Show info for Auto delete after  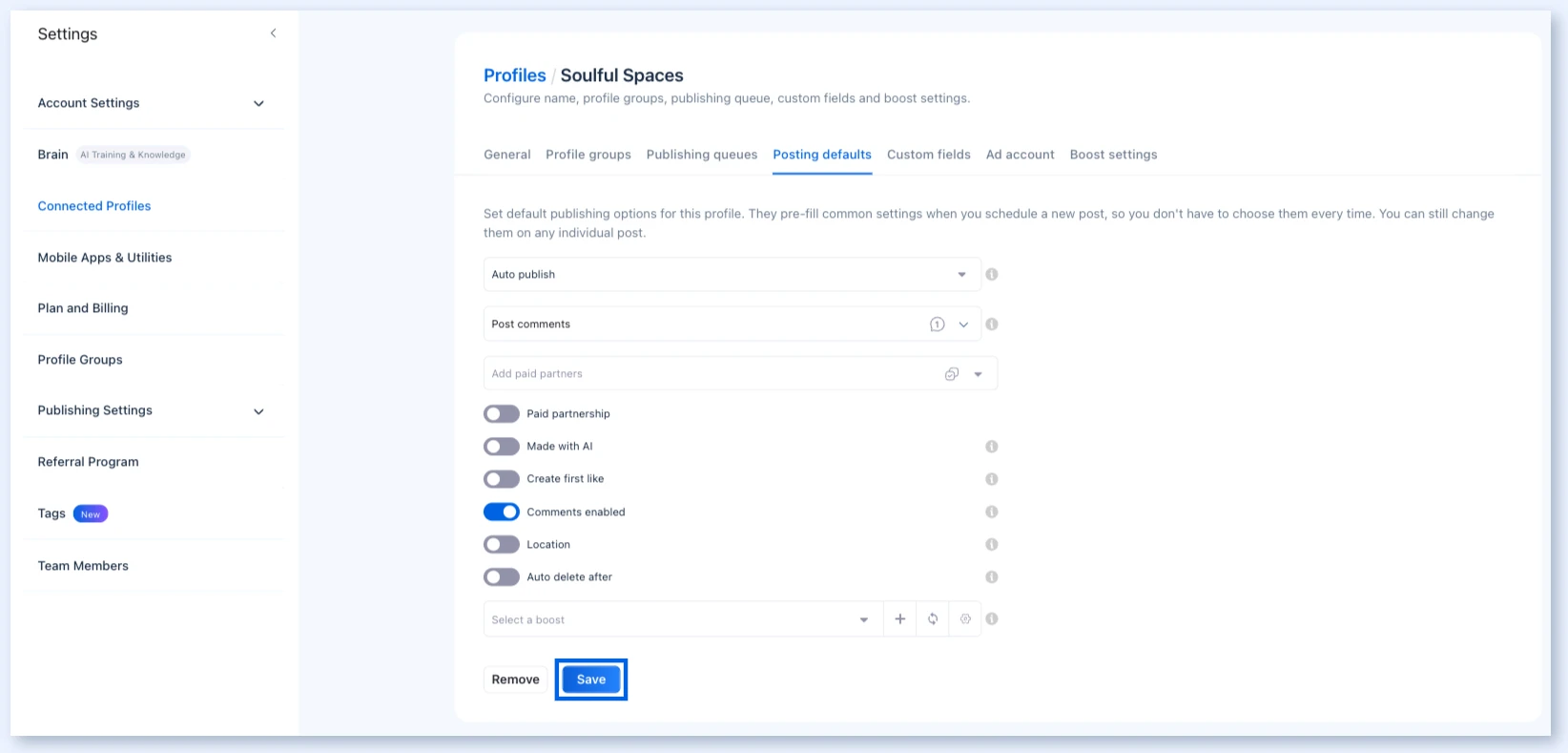[992, 577]
